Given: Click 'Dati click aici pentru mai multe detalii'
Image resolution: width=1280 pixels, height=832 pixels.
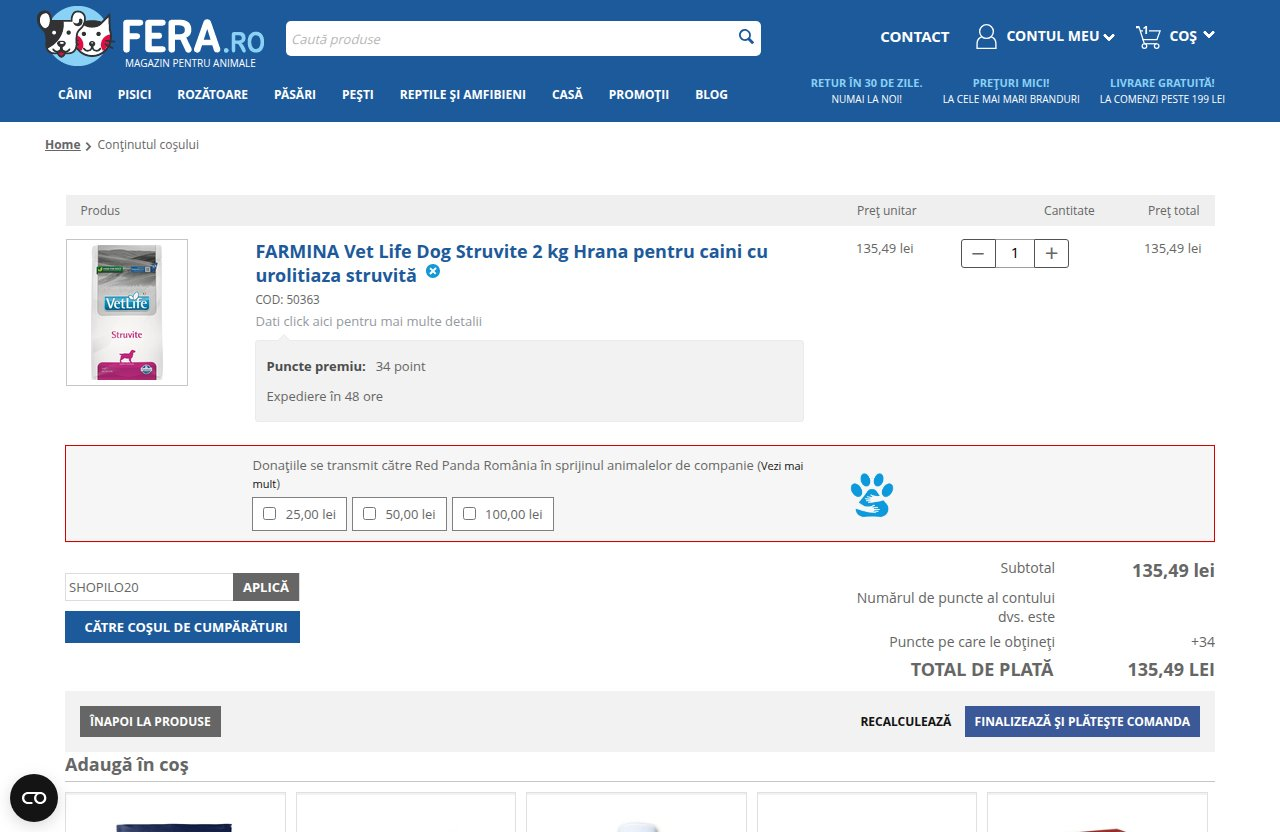Looking at the screenshot, I should (x=369, y=321).
